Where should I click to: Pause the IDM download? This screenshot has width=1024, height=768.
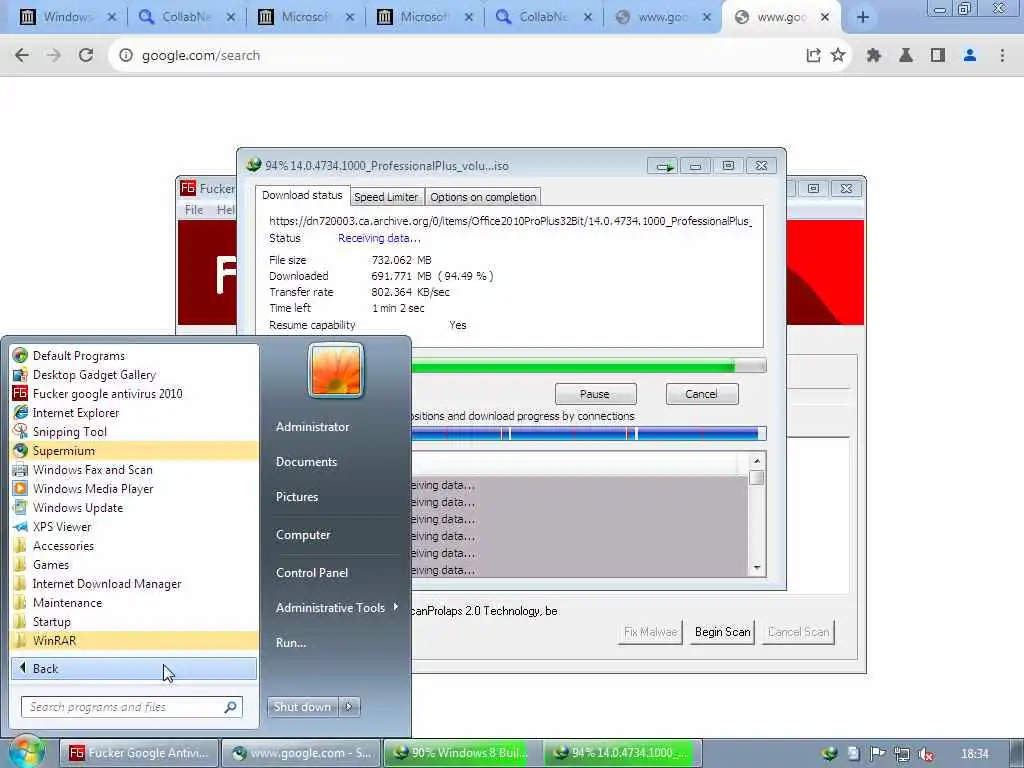coord(595,394)
